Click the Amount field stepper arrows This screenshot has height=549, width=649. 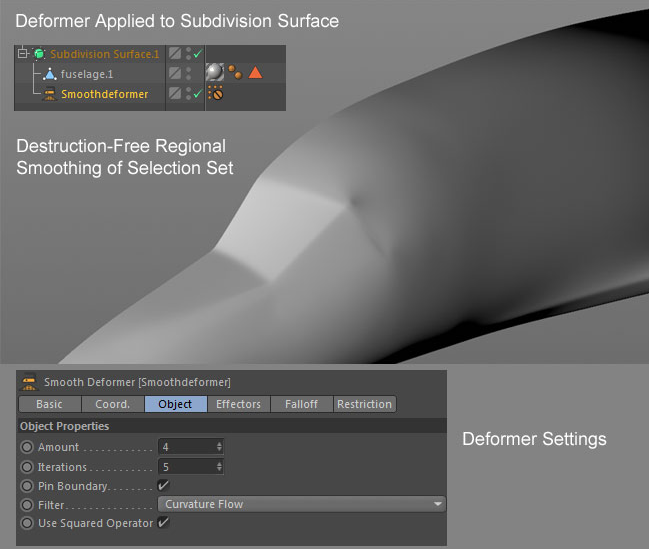pos(219,447)
